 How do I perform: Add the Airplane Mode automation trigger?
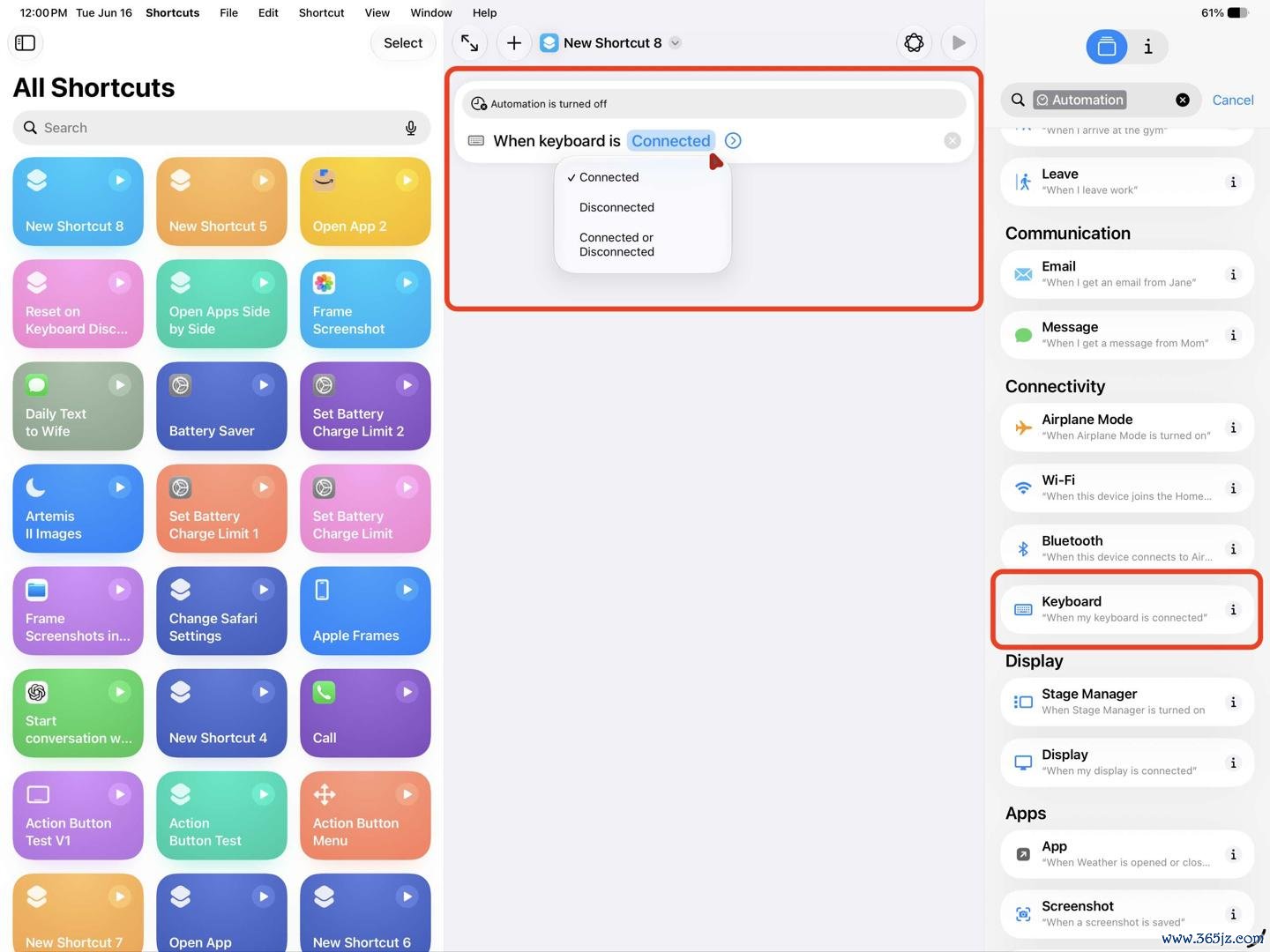pyautogui.click(x=1127, y=428)
